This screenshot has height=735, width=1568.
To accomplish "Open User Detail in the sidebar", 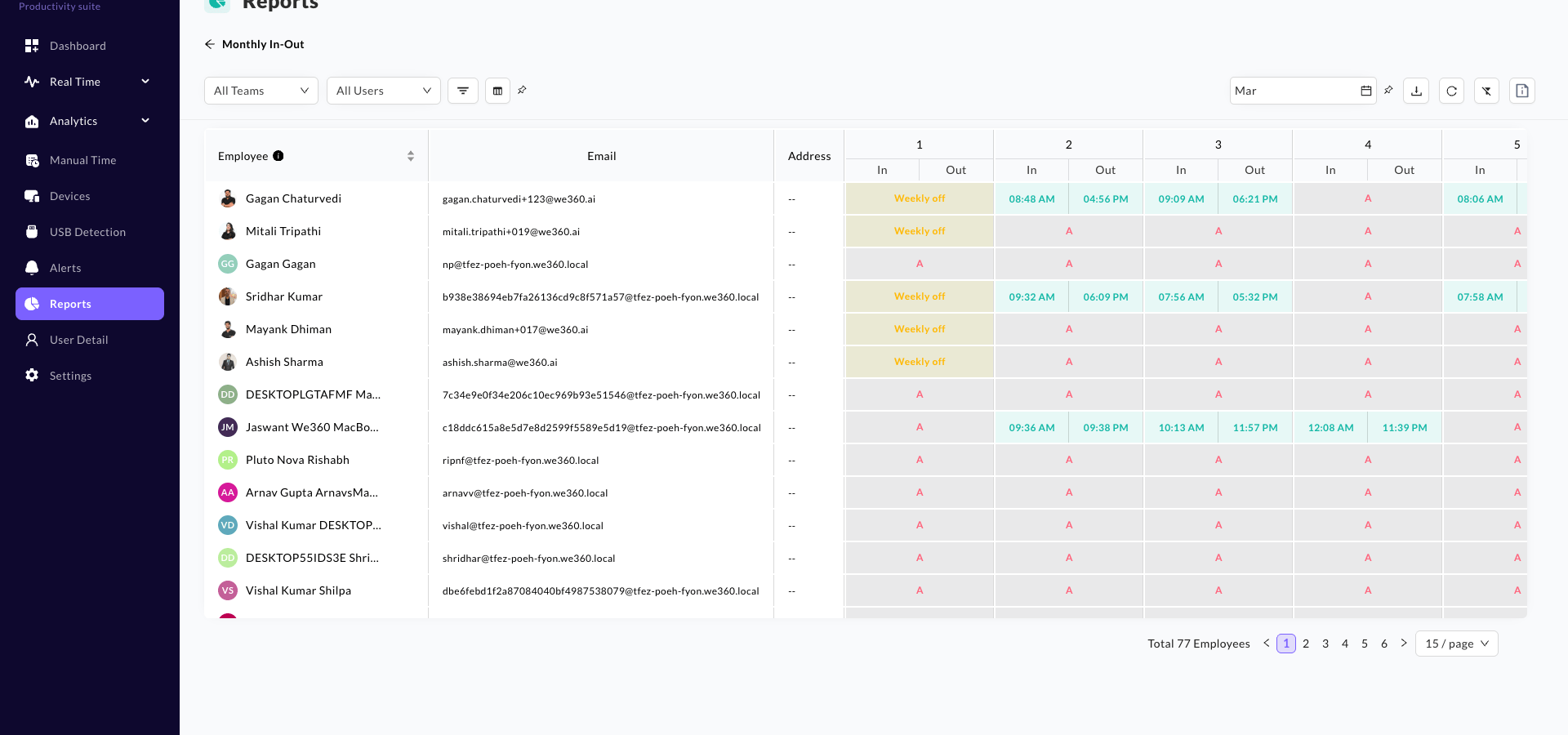I will tap(90, 340).
